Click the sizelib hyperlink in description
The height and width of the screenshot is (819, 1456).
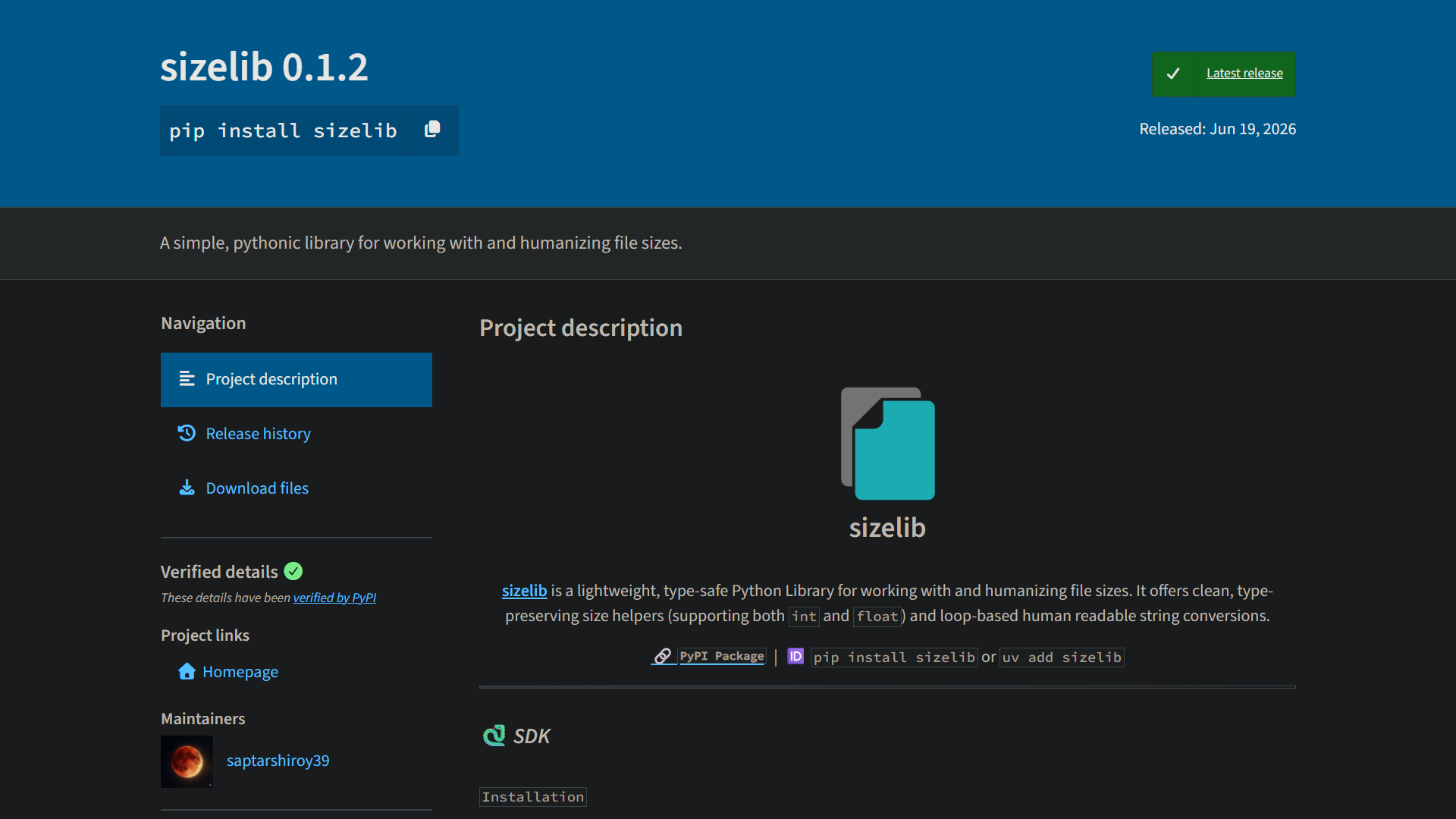pos(524,591)
